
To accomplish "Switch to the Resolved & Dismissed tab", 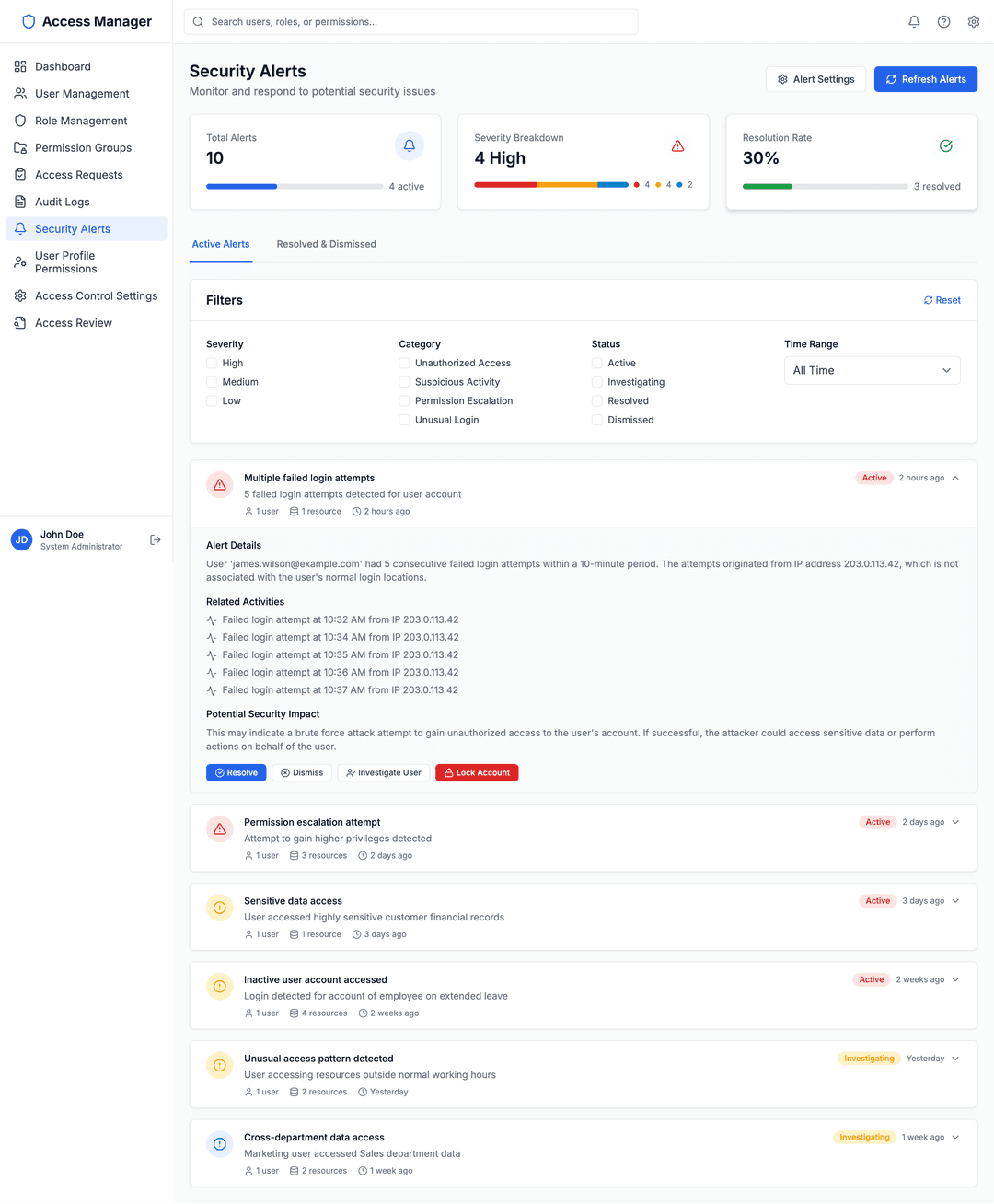I will point(326,244).
